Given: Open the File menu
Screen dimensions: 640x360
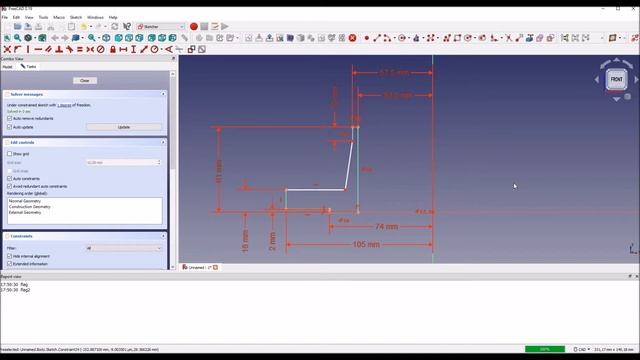Looking at the screenshot, I should click(4, 18).
